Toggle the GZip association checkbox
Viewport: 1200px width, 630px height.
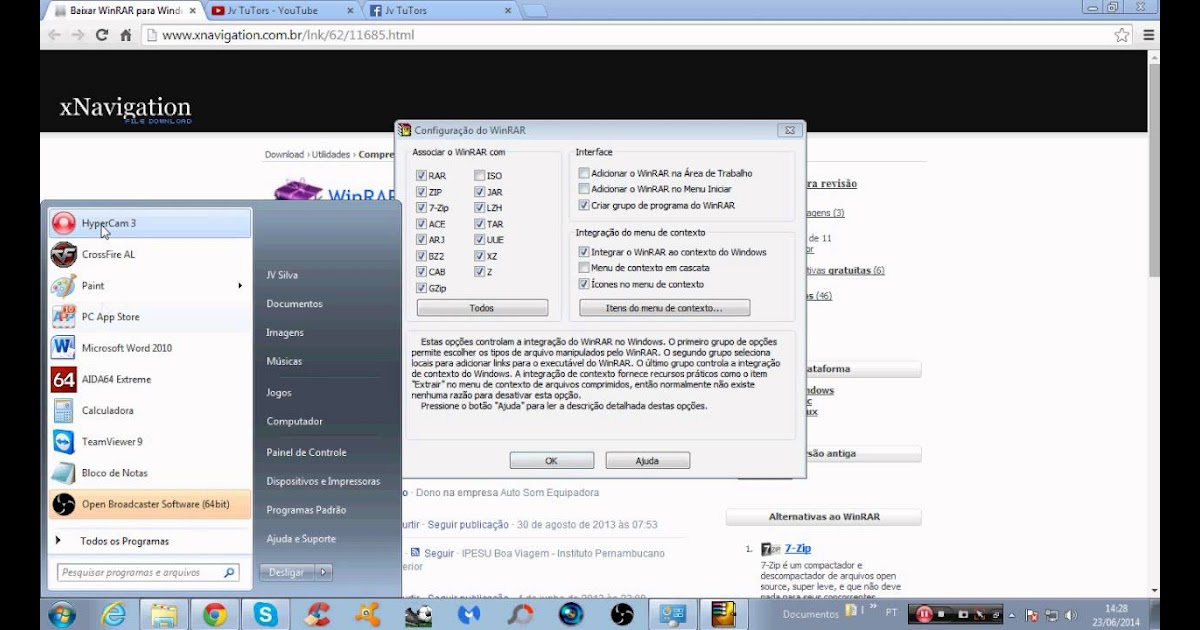(422, 288)
